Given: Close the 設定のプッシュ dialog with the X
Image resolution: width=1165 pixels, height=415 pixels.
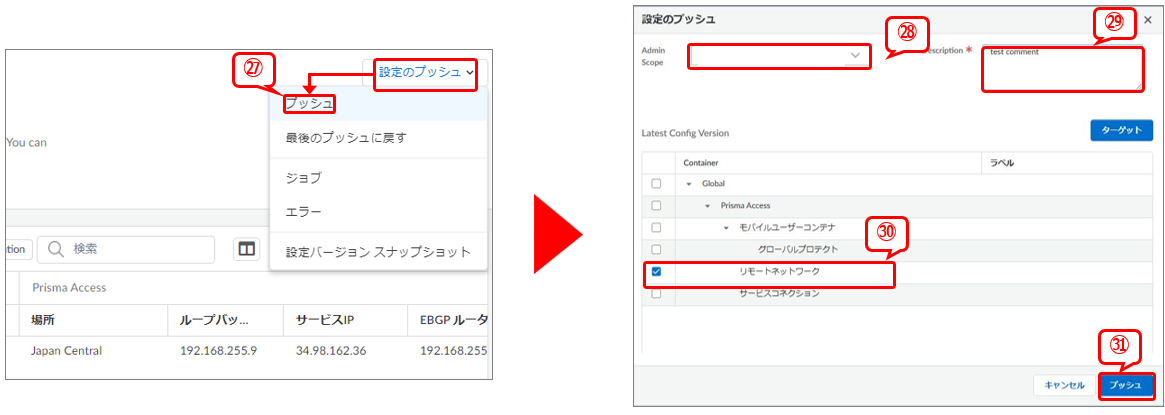Looking at the screenshot, I should point(1148,20).
